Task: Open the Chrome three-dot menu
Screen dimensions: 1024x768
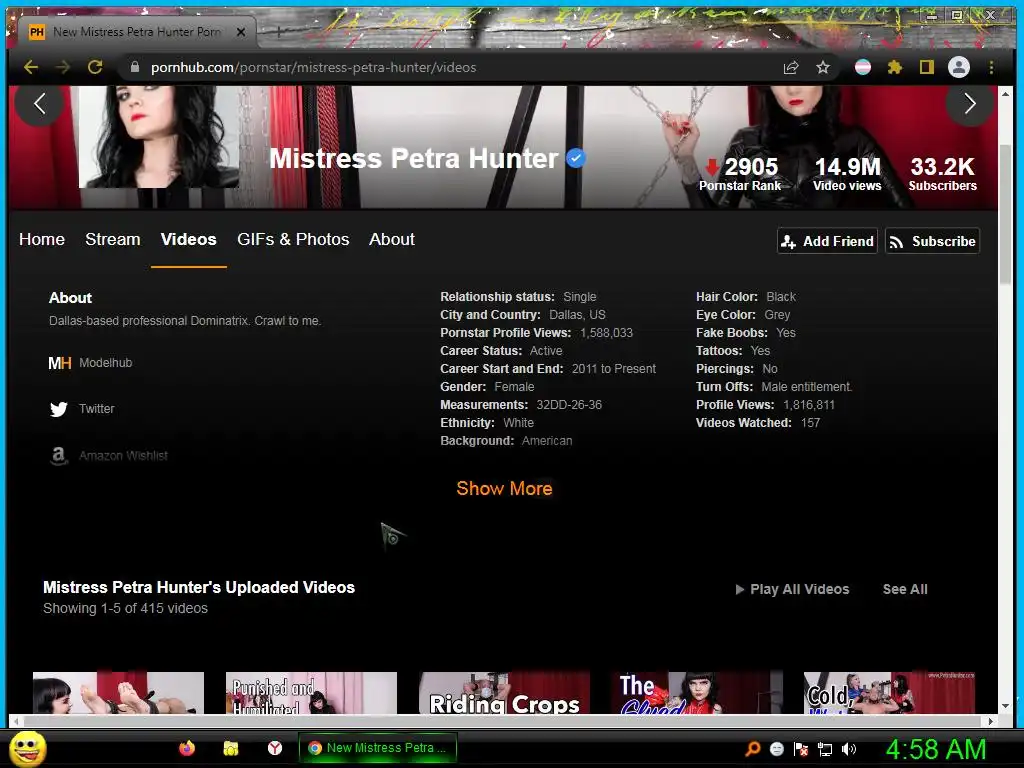Action: (991, 67)
